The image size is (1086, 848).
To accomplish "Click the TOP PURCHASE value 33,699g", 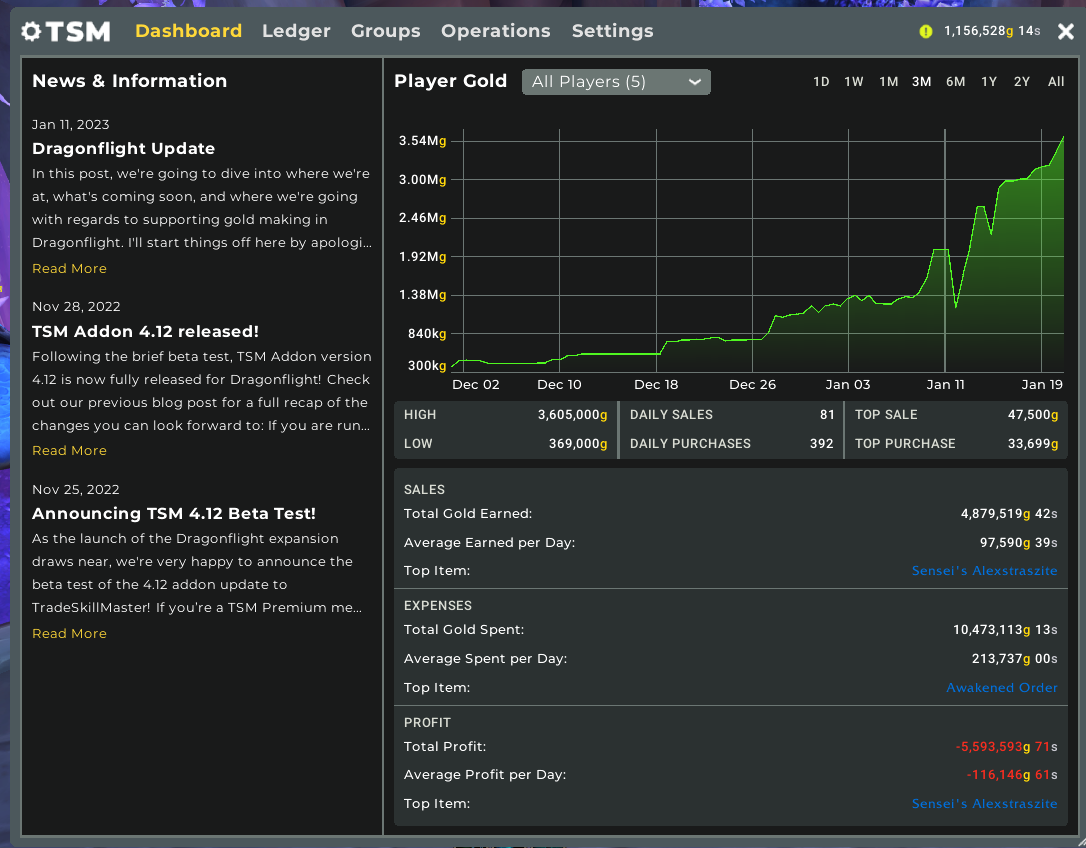I will pyautogui.click(x=1033, y=444).
